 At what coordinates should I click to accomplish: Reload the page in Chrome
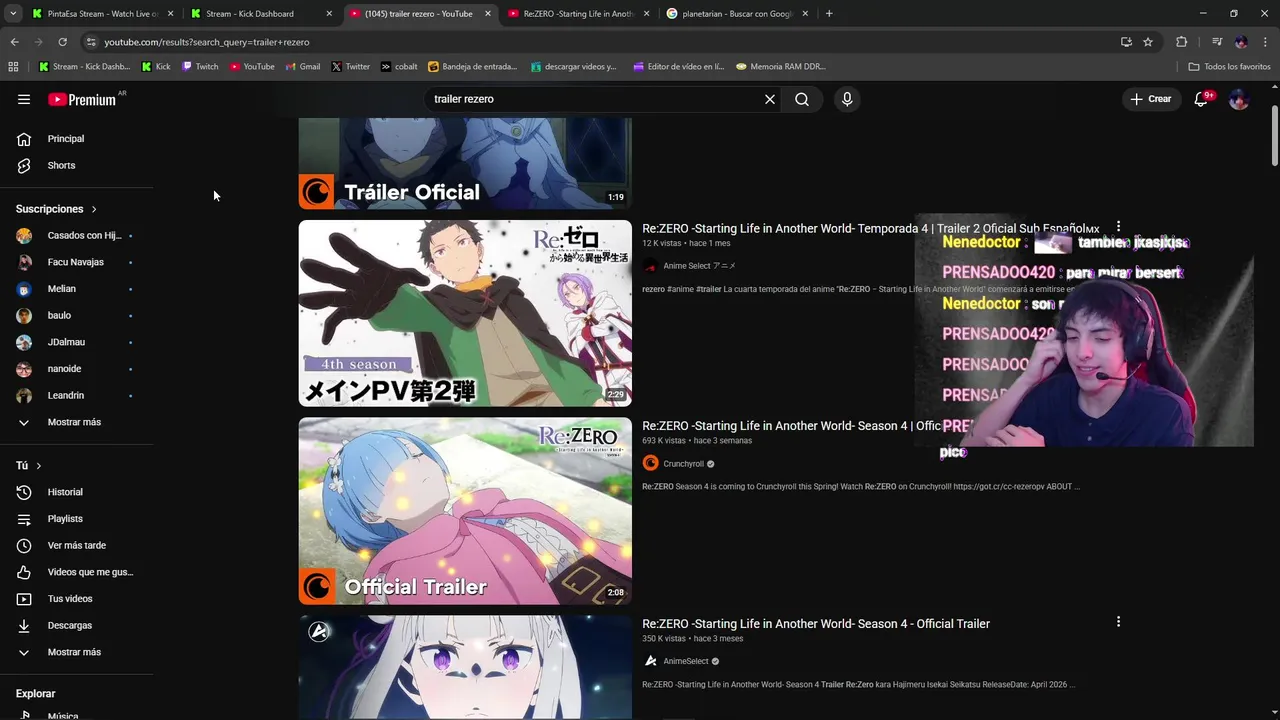(62, 42)
